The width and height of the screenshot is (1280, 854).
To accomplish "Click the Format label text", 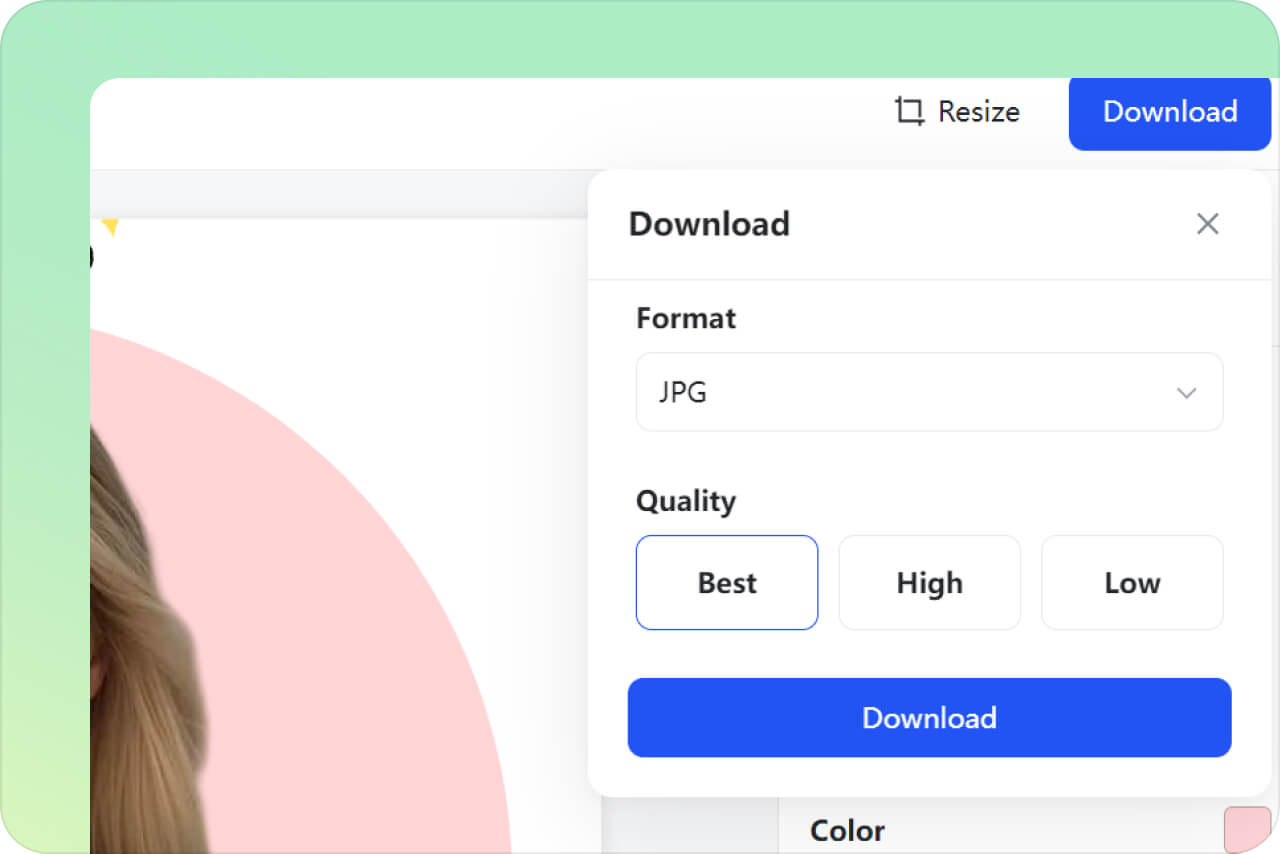I will (686, 318).
